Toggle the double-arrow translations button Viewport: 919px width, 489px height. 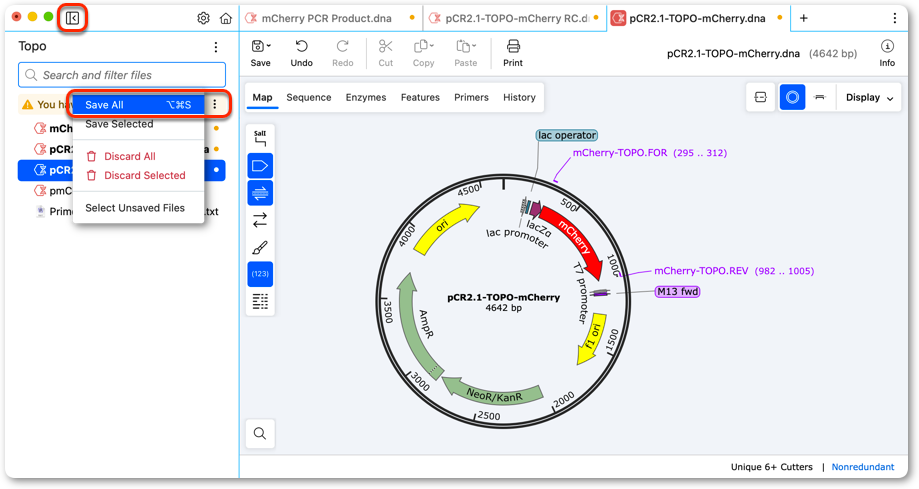[260, 220]
